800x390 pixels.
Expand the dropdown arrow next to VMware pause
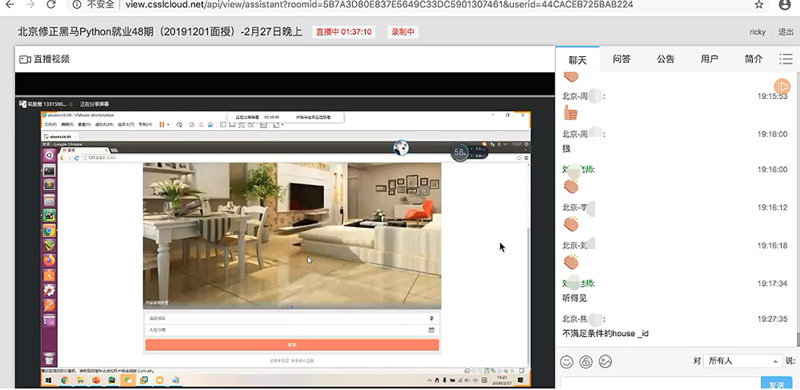(168, 125)
